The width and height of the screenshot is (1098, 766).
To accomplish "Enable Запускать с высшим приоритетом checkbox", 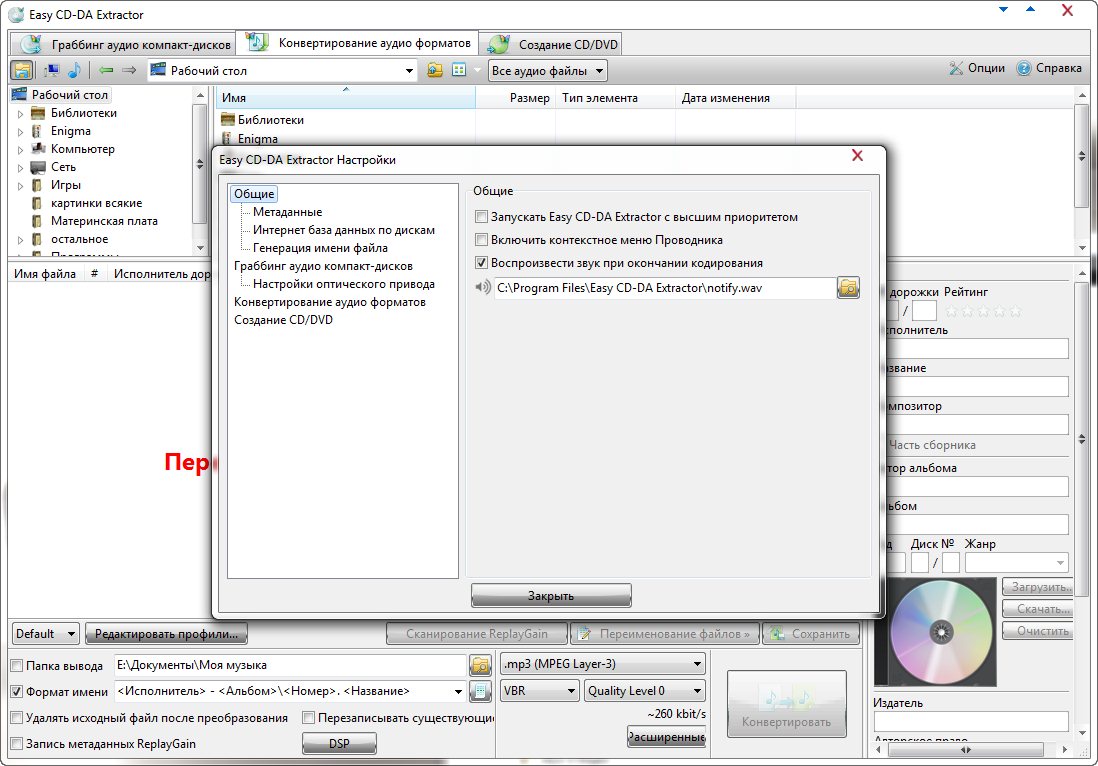I will 481,216.
